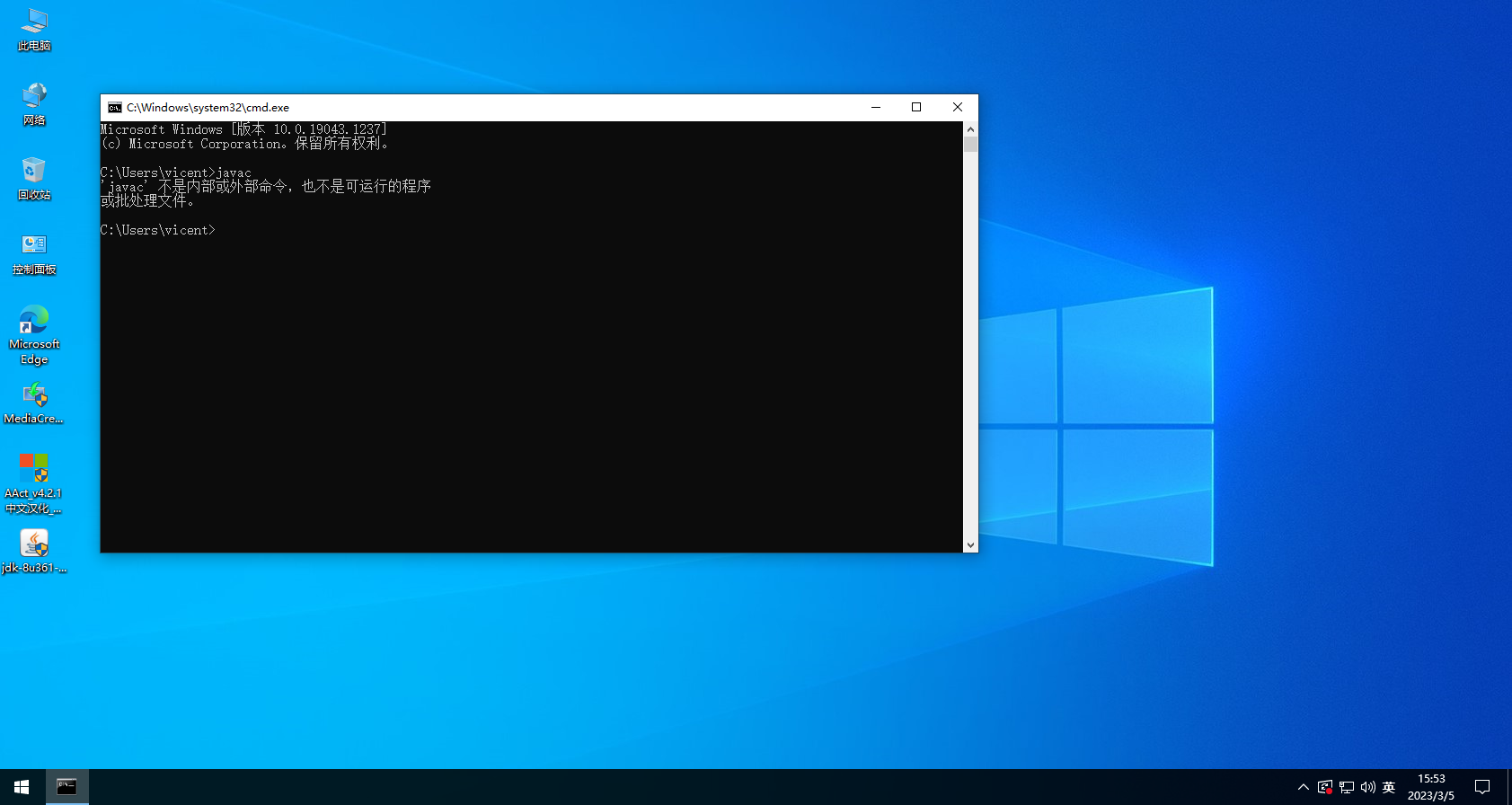Select the 控制面板 desktop icon
Image resolution: width=1512 pixels, height=805 pixels.
click(x=34, y=253)
